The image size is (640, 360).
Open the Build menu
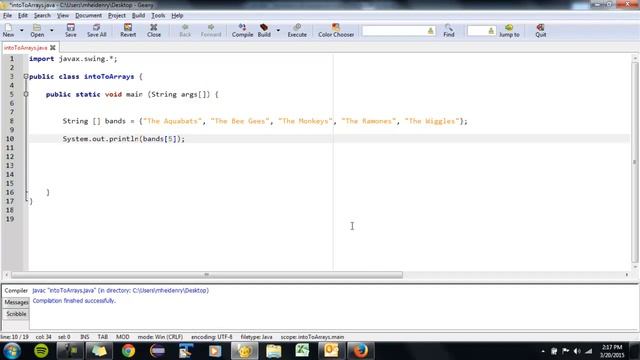pos(138,16)
